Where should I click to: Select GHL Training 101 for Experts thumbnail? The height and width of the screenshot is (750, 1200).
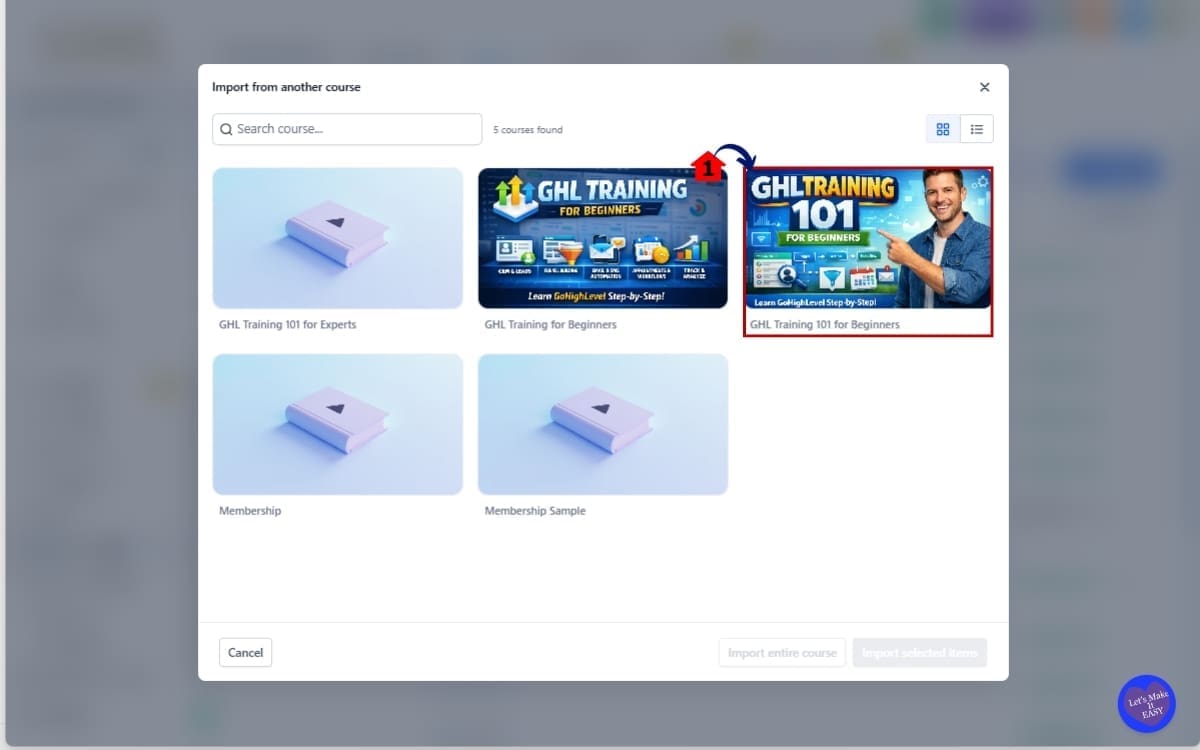[x=338, y=238]
